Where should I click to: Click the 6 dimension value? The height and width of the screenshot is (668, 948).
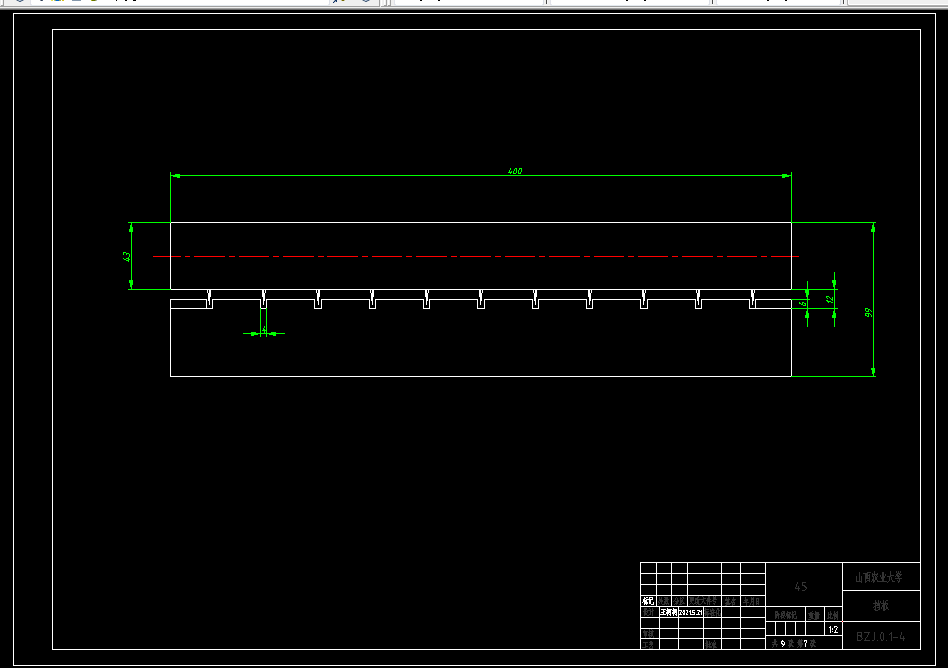coord(804,303)
